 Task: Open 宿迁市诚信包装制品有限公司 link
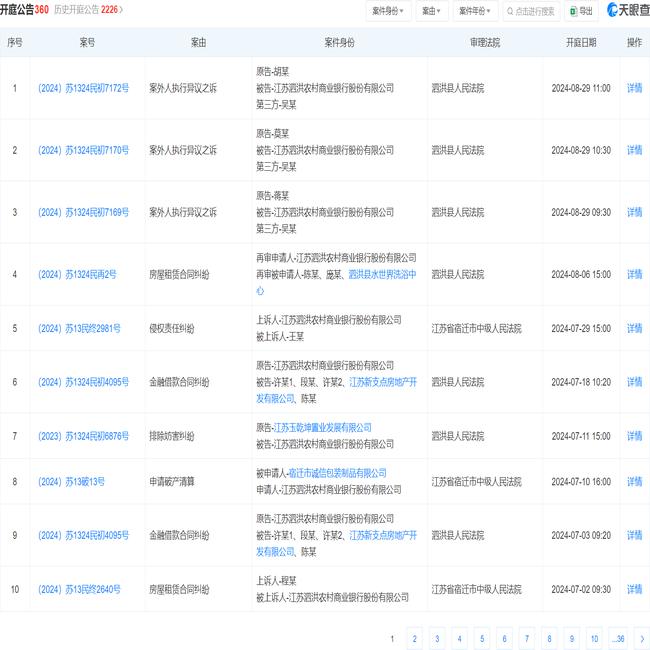pyautogui.click(x=337, y=473)
